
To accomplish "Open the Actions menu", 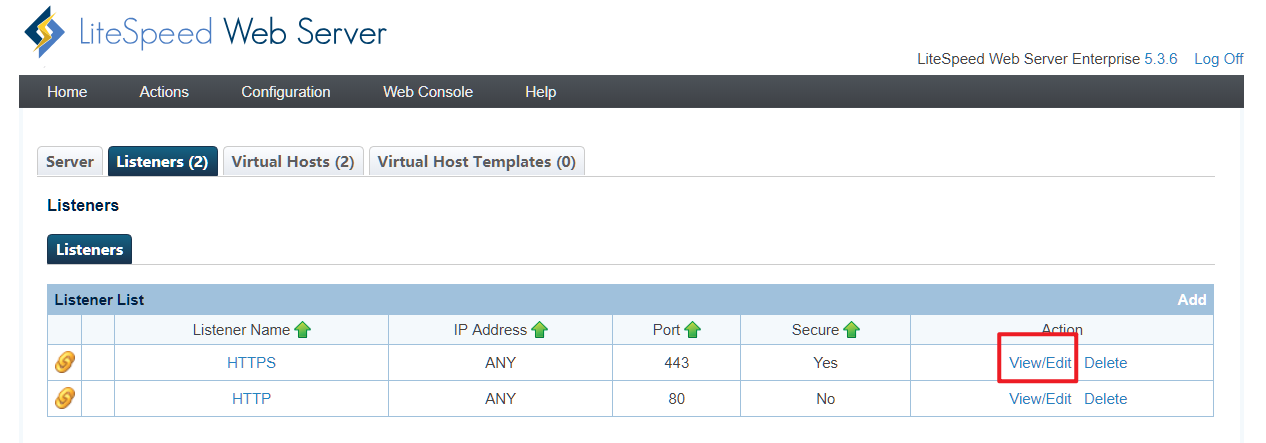I will (x=164, y=92).
